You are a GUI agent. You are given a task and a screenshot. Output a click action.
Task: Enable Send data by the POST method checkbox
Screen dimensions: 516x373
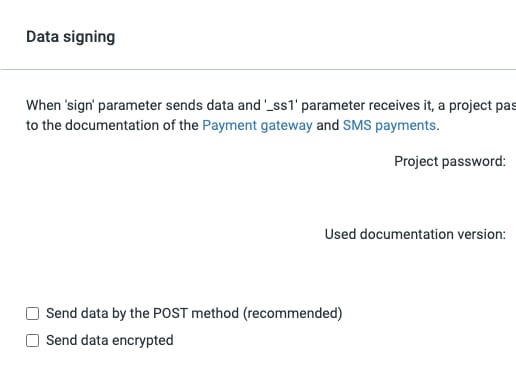32,314
